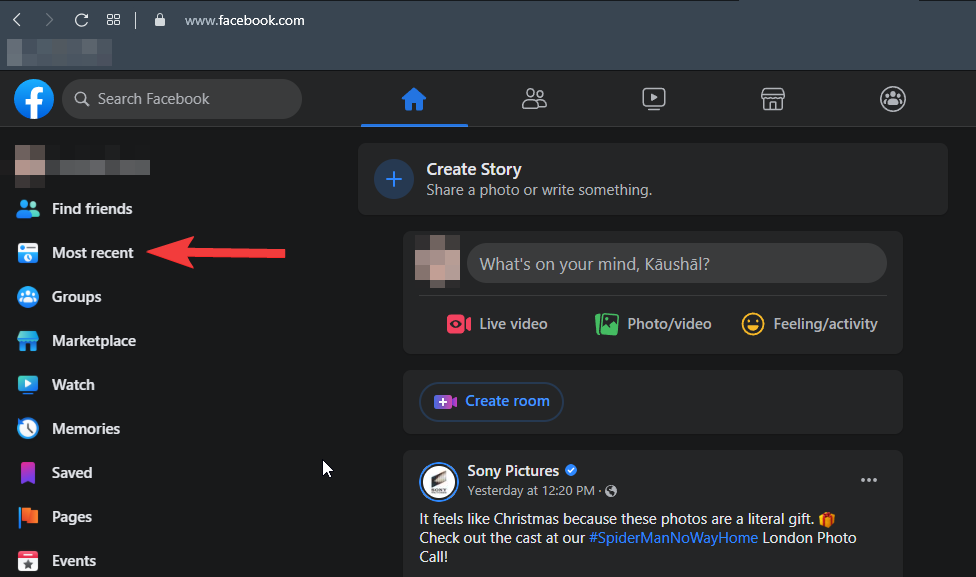Click the Memories clock icon
Image resolution: width=976 pixels, height=577 pixels.
pos(27,429)
